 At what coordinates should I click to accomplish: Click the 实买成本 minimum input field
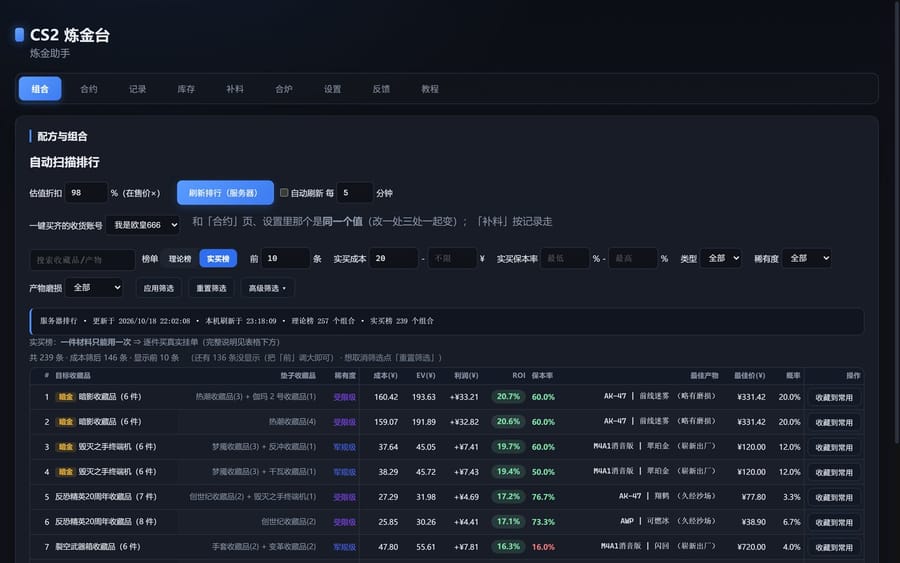pyautogui.click(x=394, y=259)
